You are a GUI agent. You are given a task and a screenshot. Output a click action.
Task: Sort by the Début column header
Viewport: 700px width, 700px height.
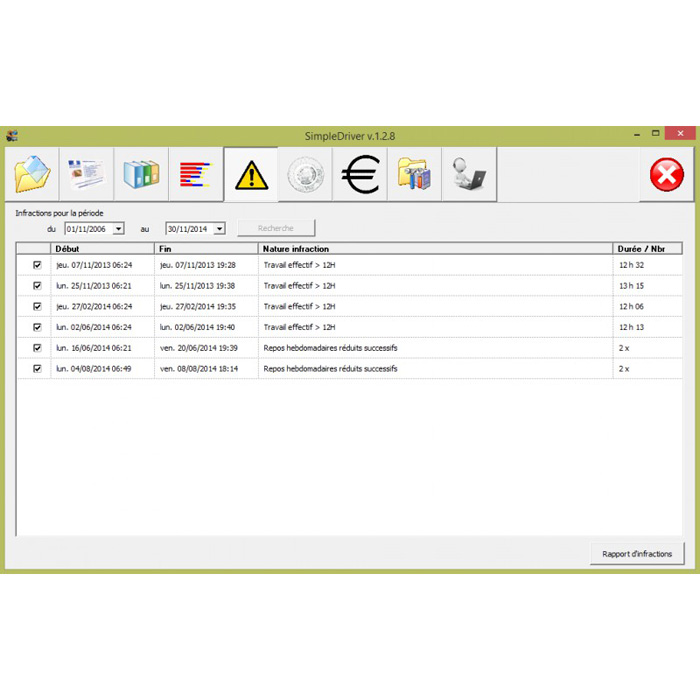[102, 248]
